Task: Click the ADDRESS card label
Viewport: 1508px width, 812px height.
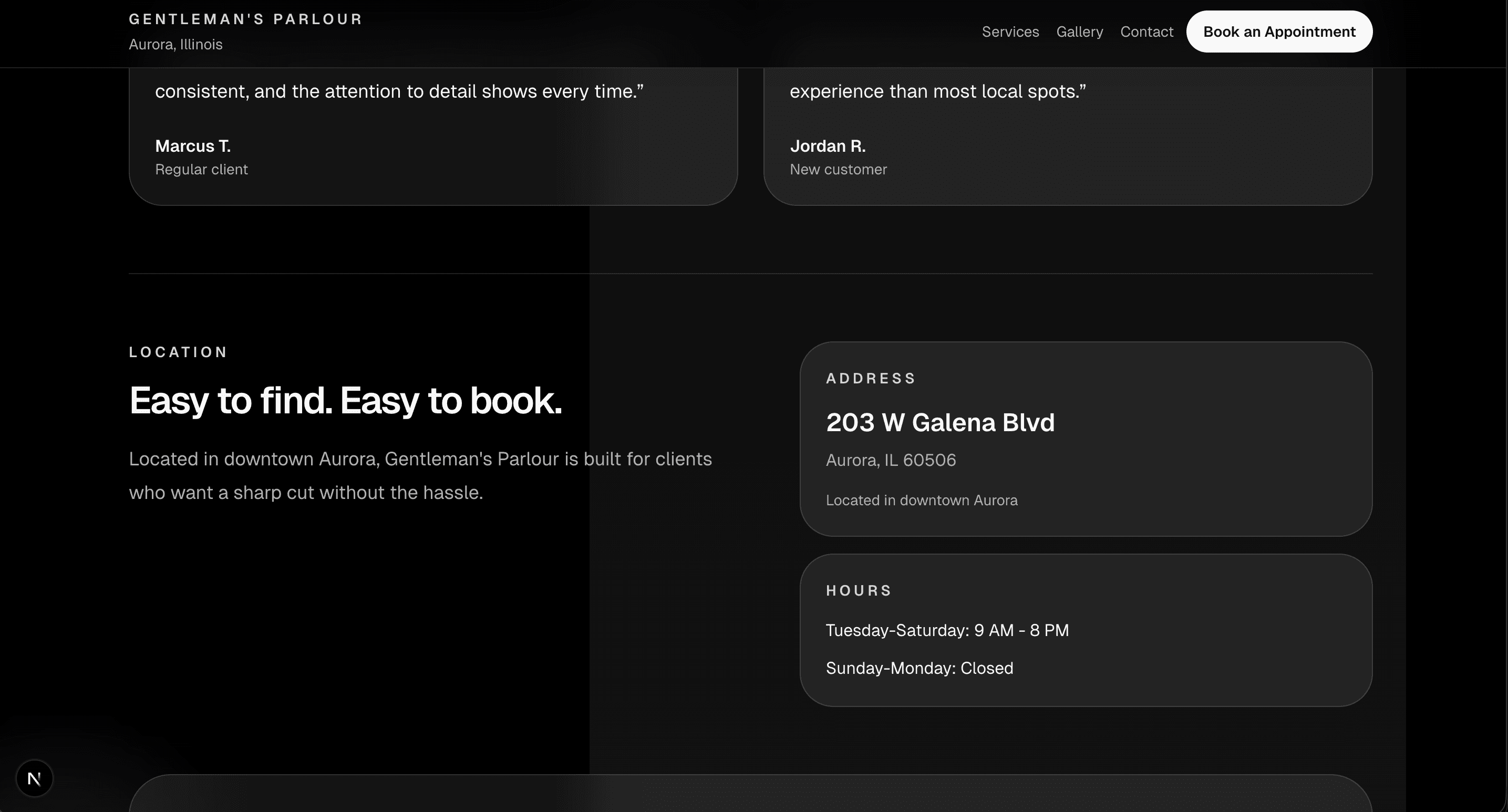Action: [x=871, y=379]
